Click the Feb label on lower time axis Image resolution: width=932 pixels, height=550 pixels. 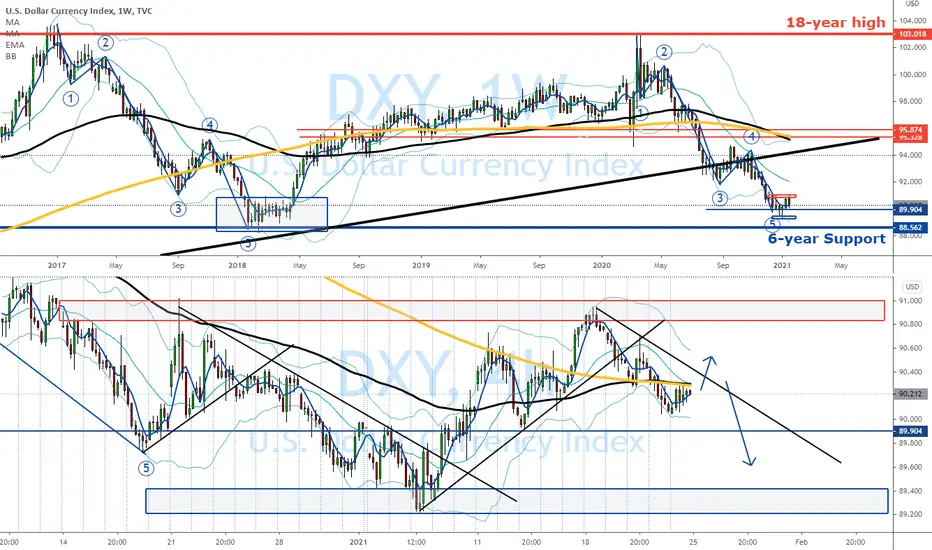(x=802, y=542)
